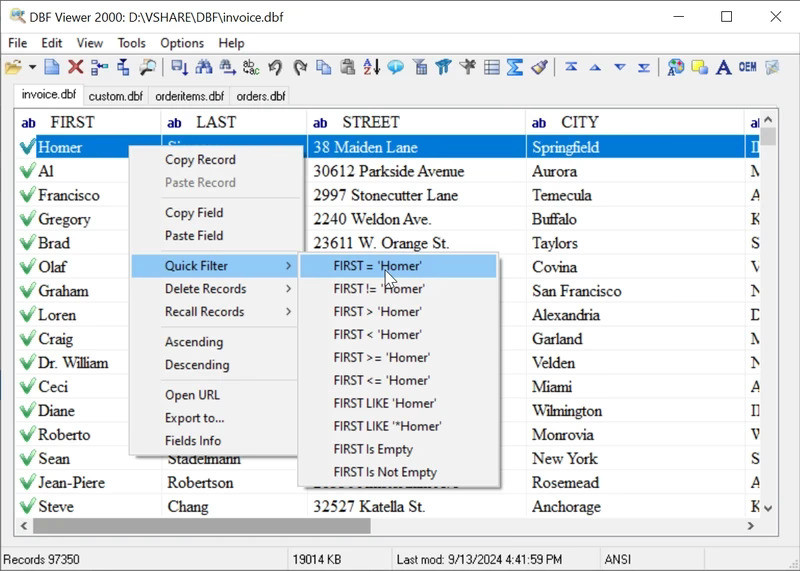800x571 pixels.
Task: Click the ab-ac Replace icon
Action: tap(251, 67)
